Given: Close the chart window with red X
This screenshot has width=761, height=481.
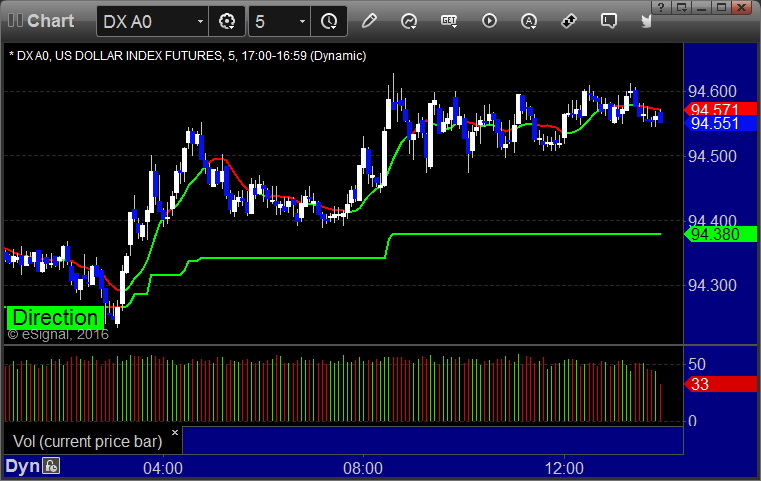Looking at the screenshot, I should 742,7.
